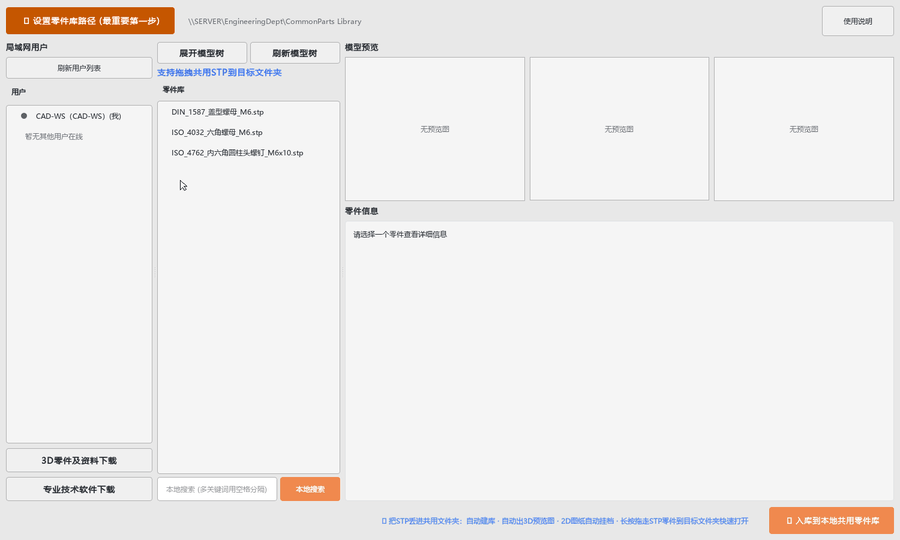This screenshot has width=900, height=540.
Task: Click the online status dot beside CAD-WS
Action: click(x=24, y=116)
